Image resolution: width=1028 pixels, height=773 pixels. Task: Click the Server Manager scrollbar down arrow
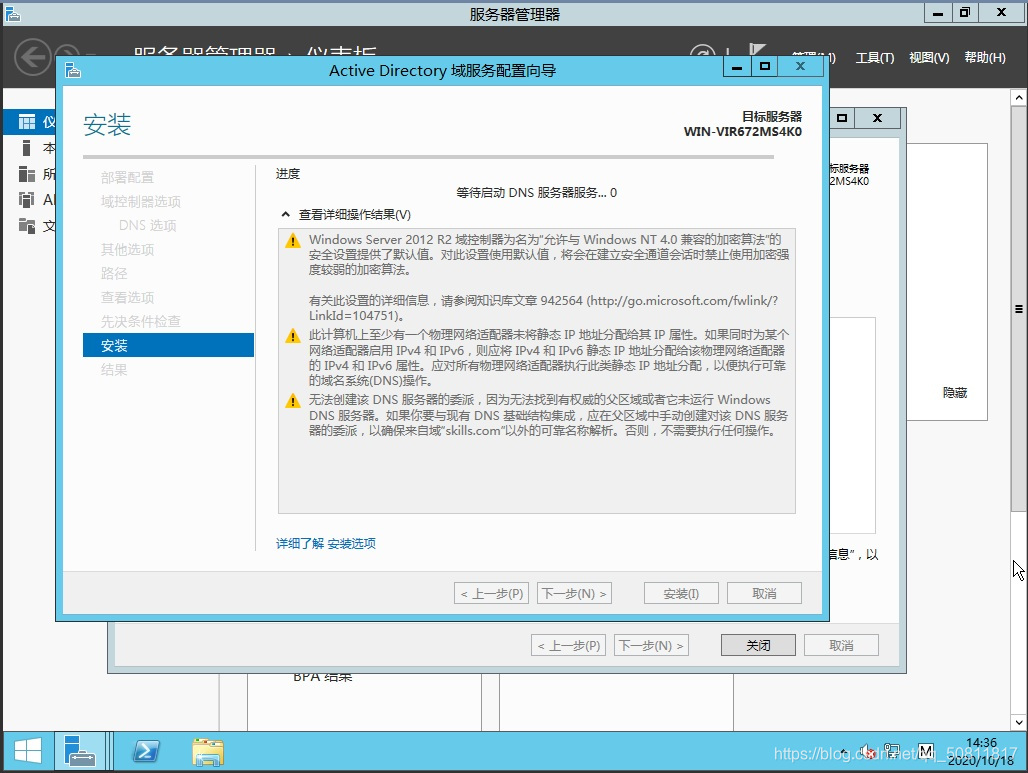(1018, 722)
